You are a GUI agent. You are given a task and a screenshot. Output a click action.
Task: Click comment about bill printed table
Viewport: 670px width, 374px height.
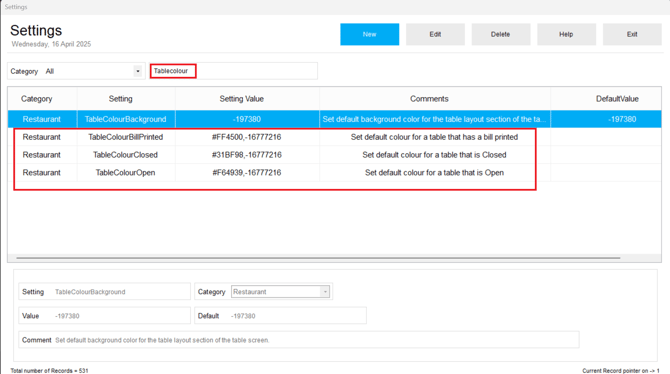[434, 137]
